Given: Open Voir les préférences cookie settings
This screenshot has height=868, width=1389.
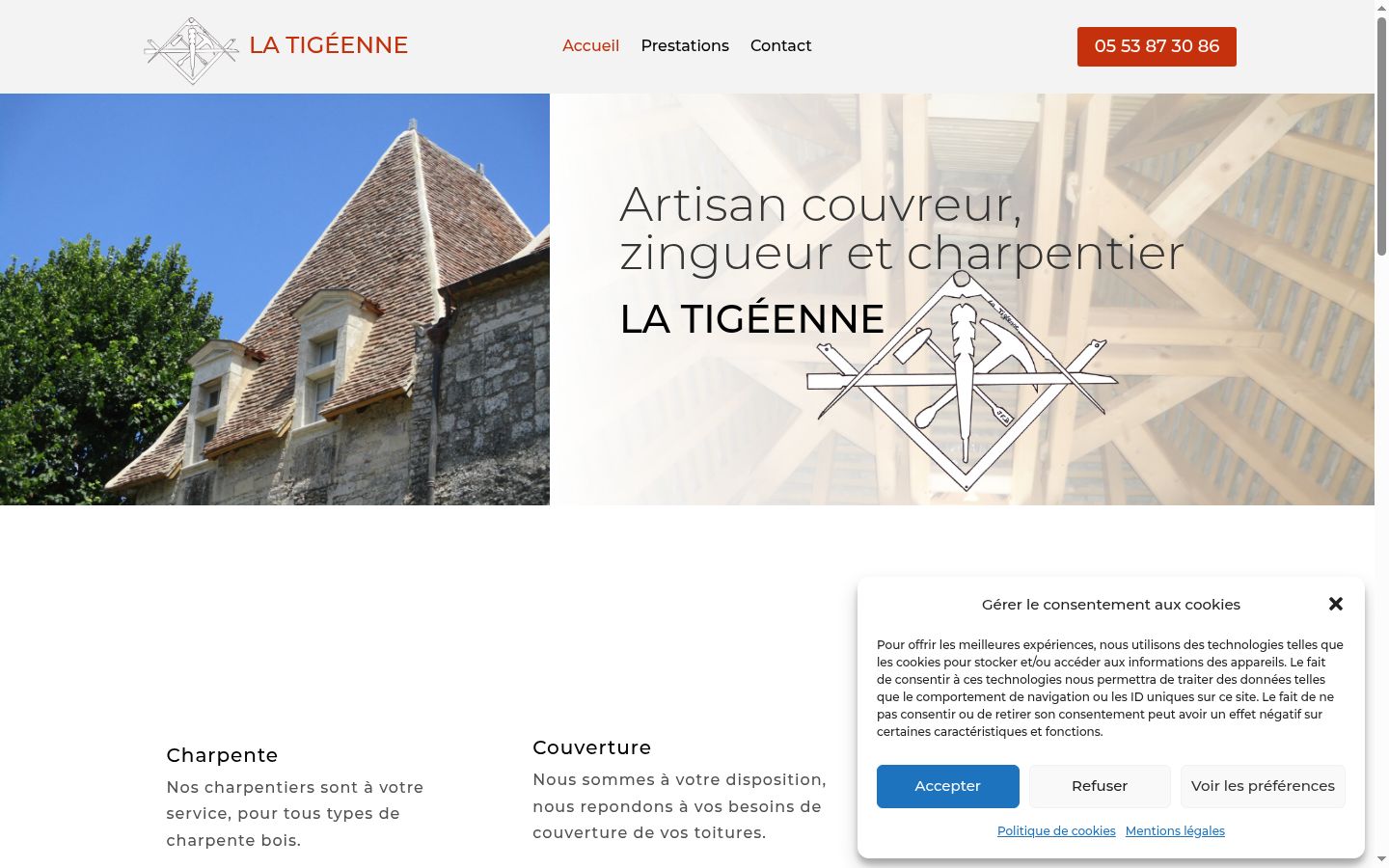Looking at the screenshot, I should click(x=1263, y=786).
